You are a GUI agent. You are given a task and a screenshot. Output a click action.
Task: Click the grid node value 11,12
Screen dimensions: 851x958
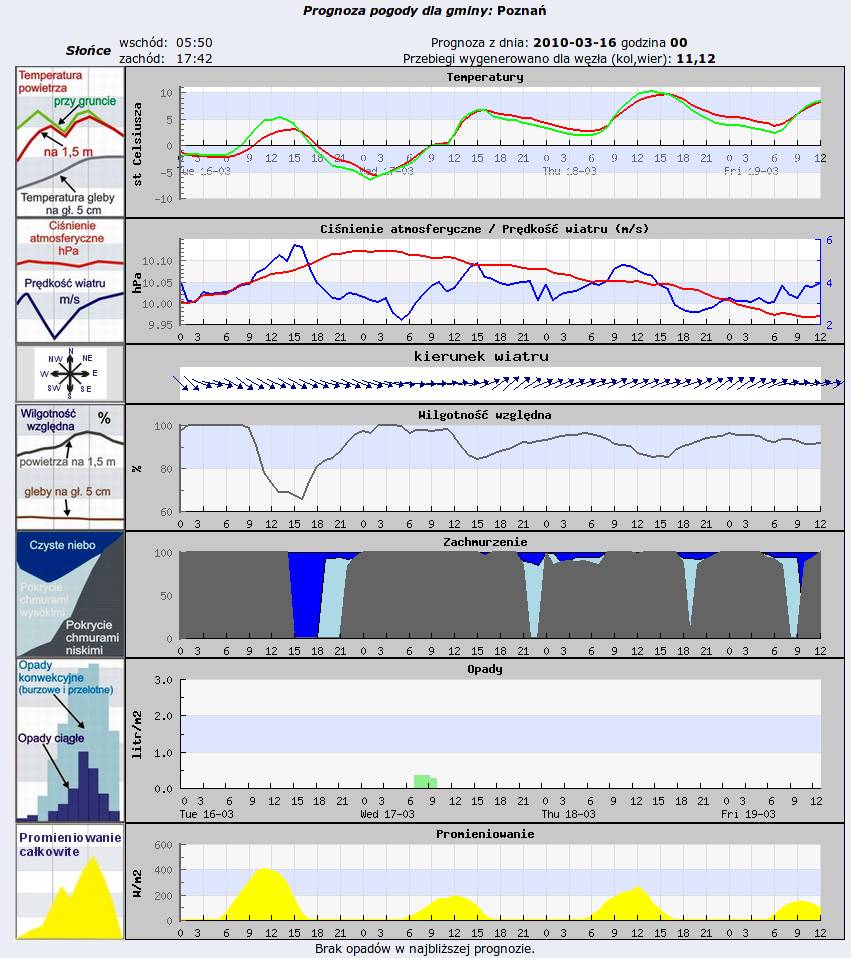point(696,59)
